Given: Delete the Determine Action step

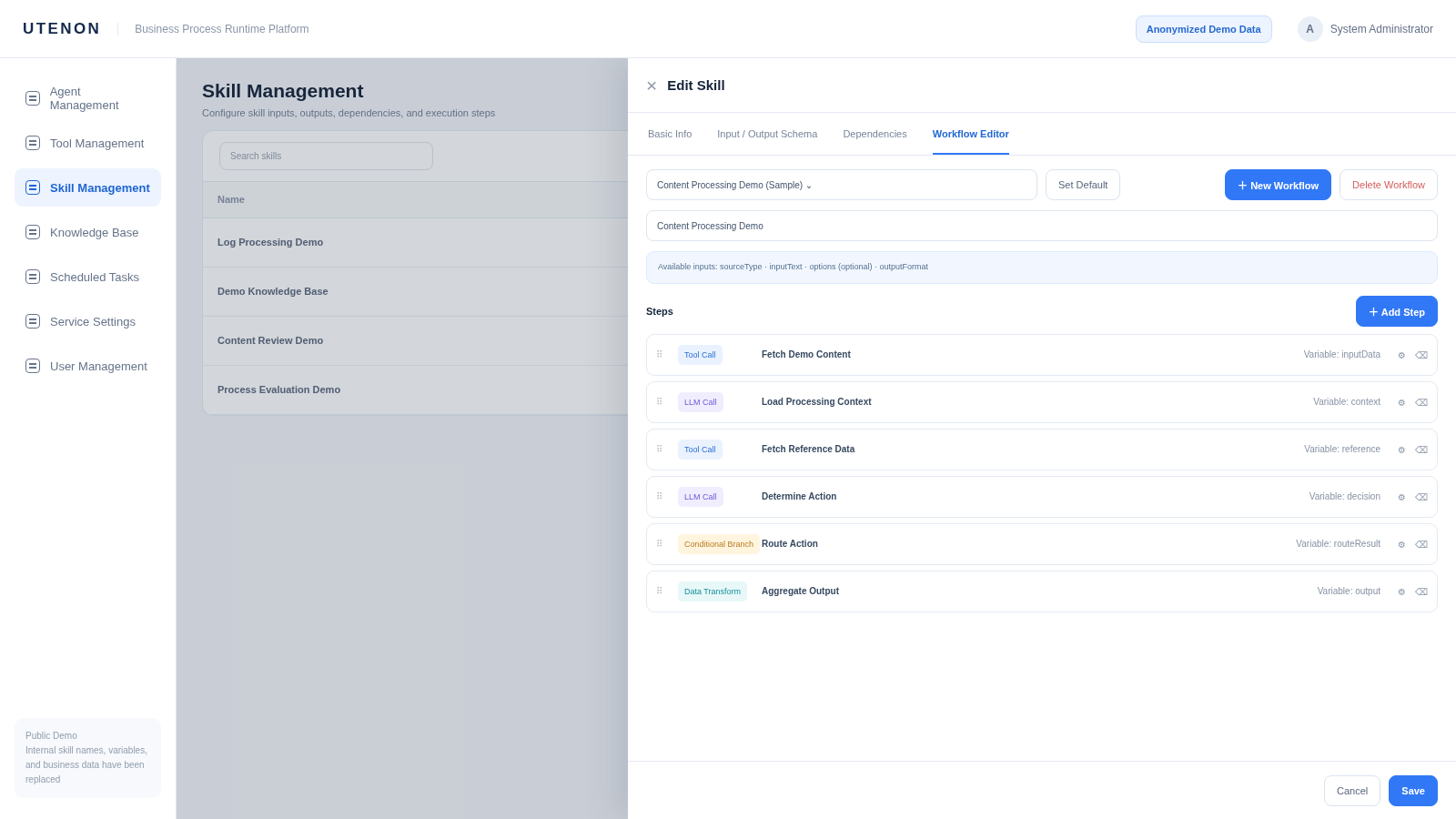Looking at the screenshot, I should [x=1421, y=498].
